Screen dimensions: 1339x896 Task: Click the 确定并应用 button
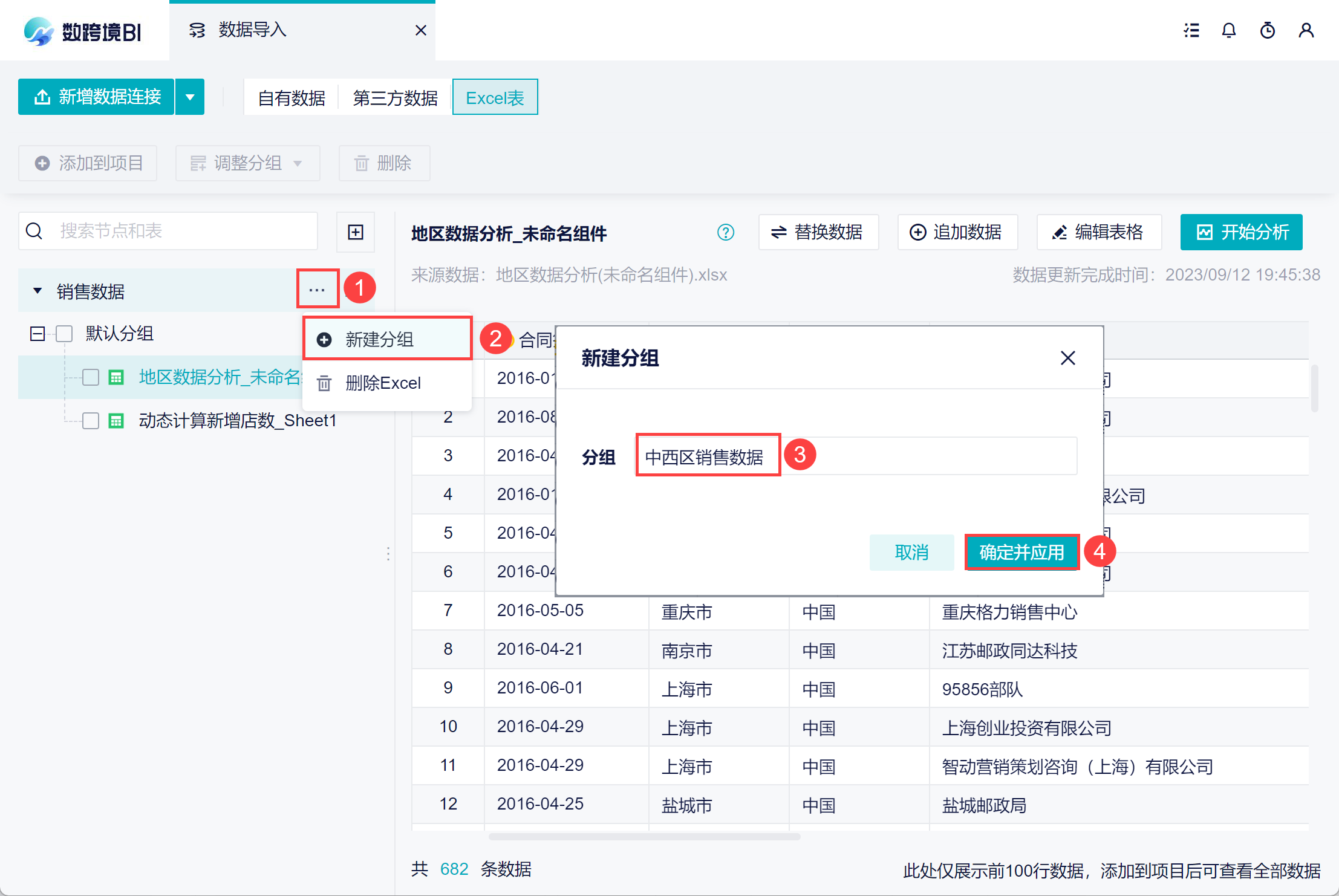[1021, 552]
